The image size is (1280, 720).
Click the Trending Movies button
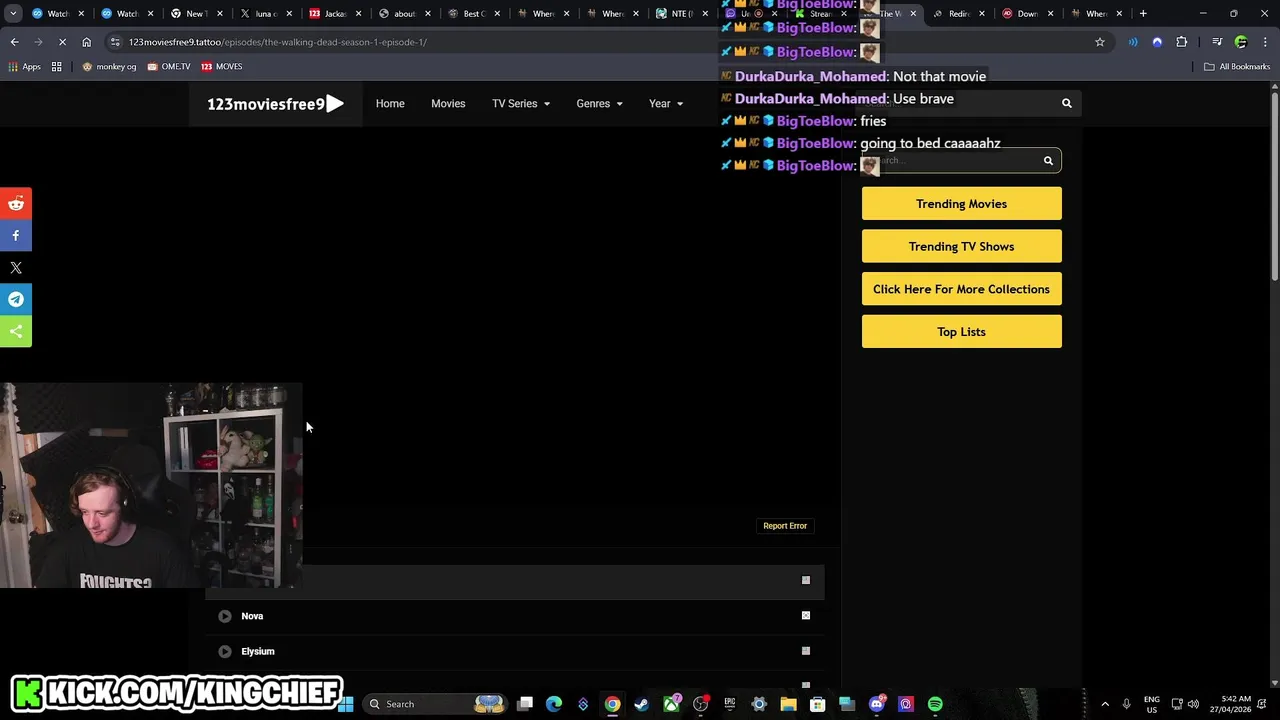click(x=961, y=204)
